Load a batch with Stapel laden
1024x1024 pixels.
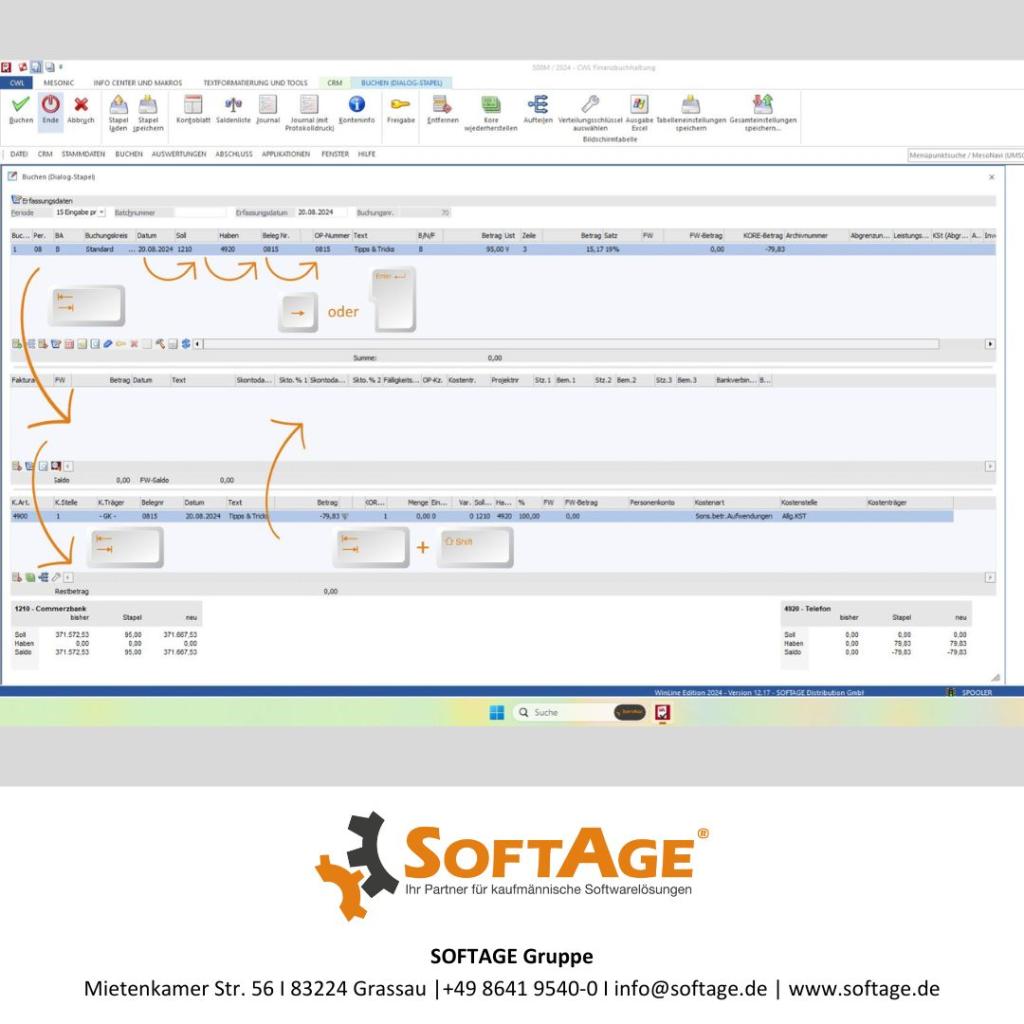pos(118,112)
